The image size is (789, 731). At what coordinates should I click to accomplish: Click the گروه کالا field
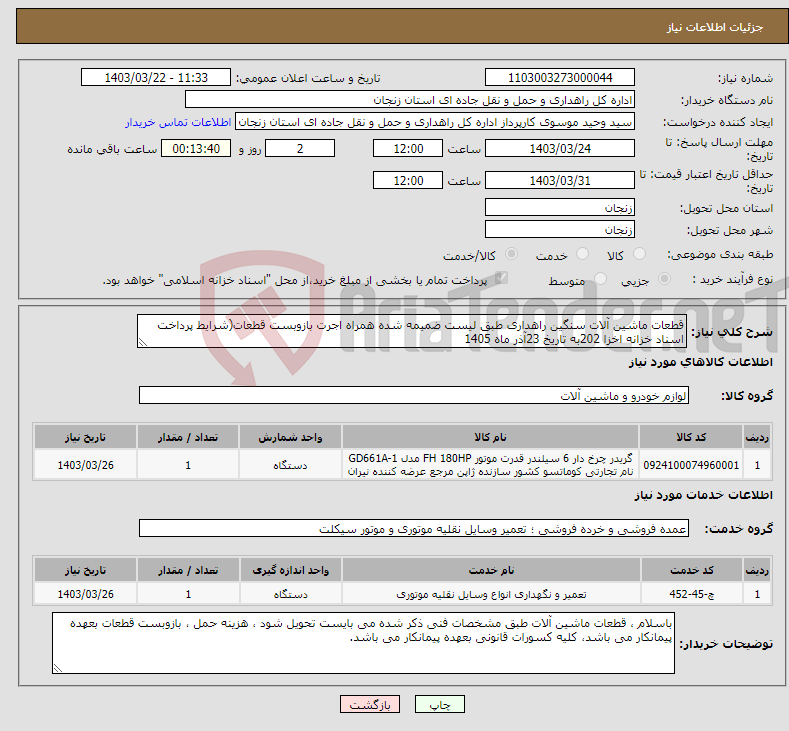click(x=414, y=395)
